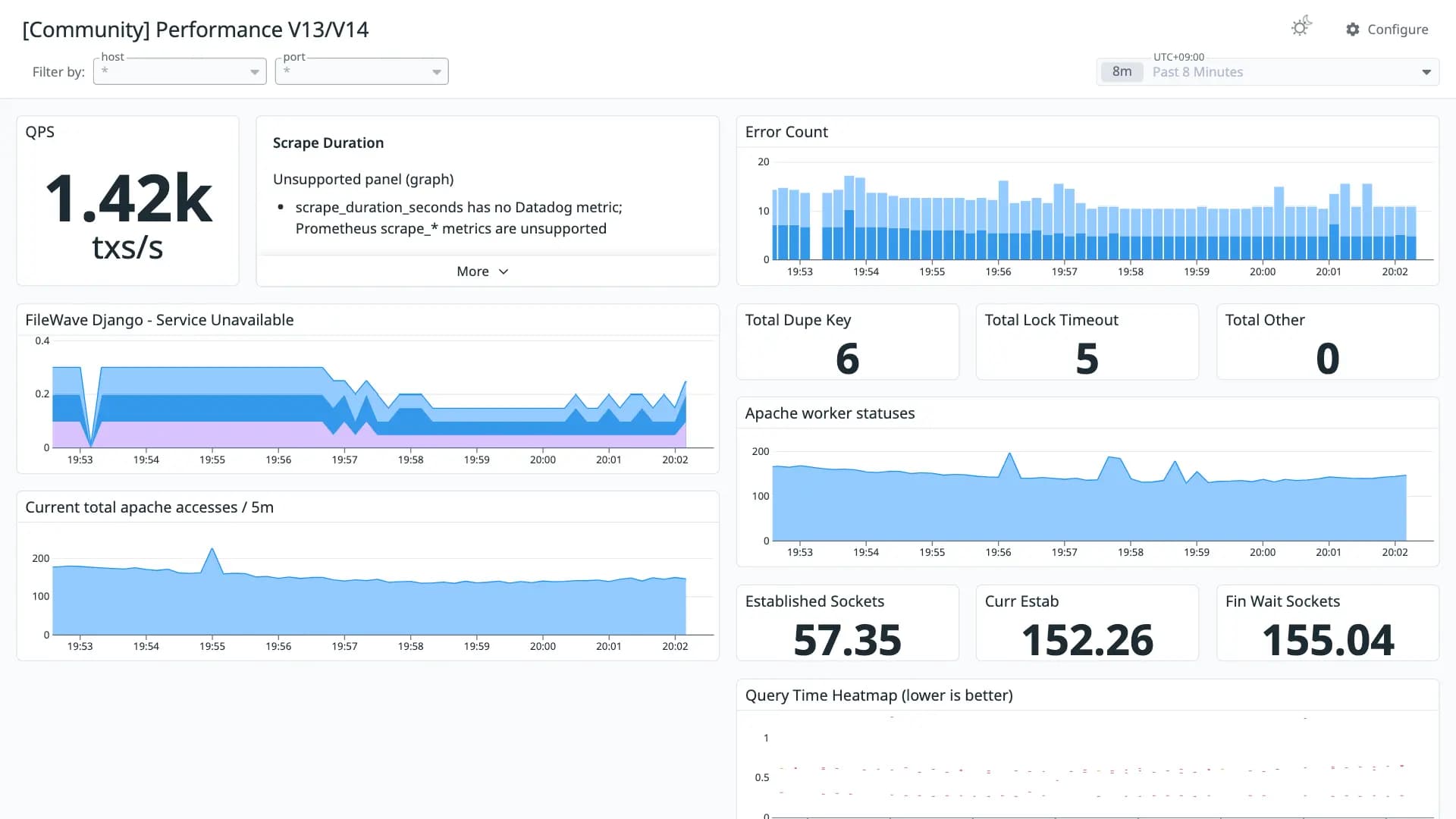
Task: Click the Unsupported panel (graph) text
Action: [x=363, y=179]
